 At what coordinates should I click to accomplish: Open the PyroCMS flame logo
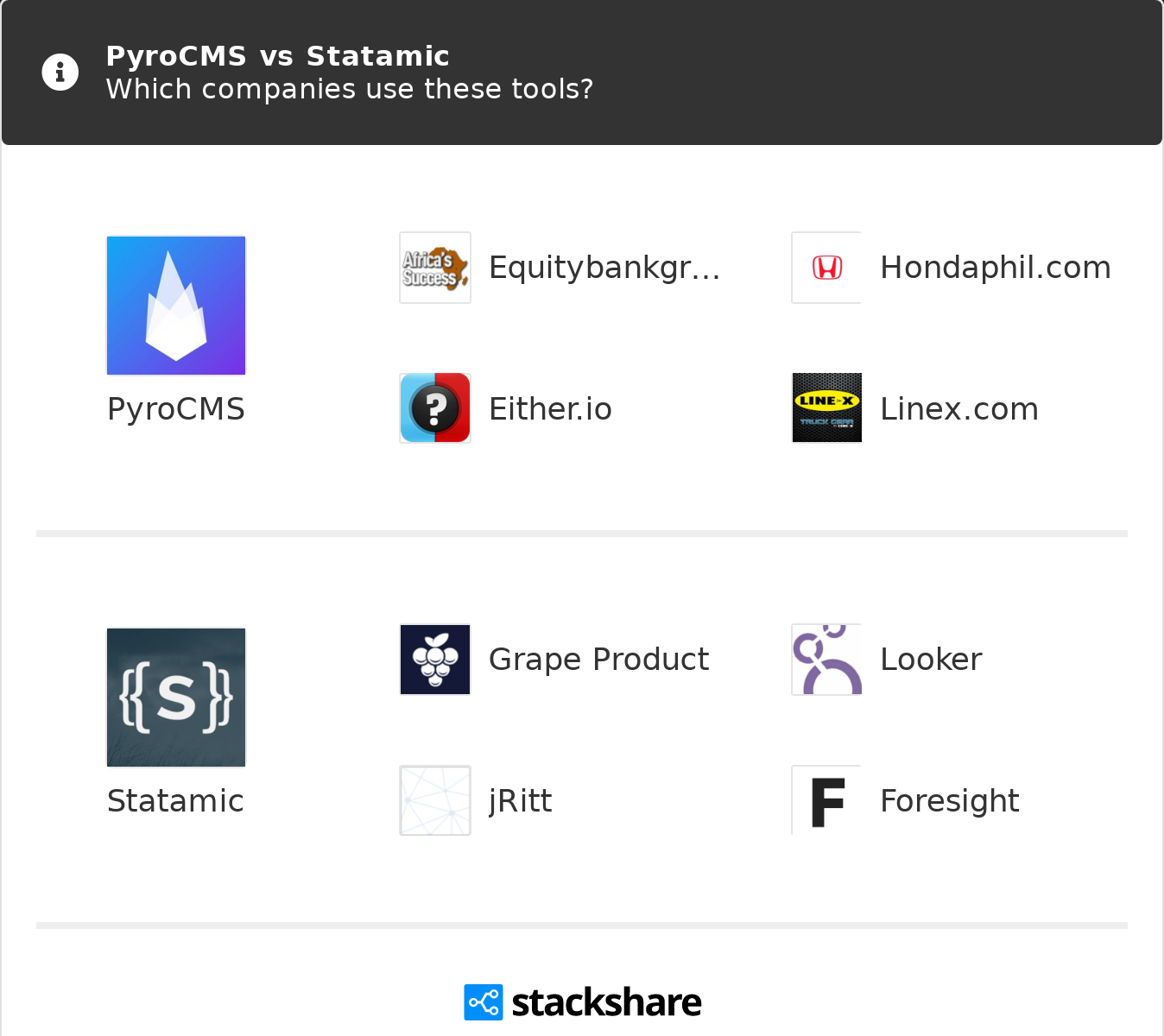(x=176, y=306)
